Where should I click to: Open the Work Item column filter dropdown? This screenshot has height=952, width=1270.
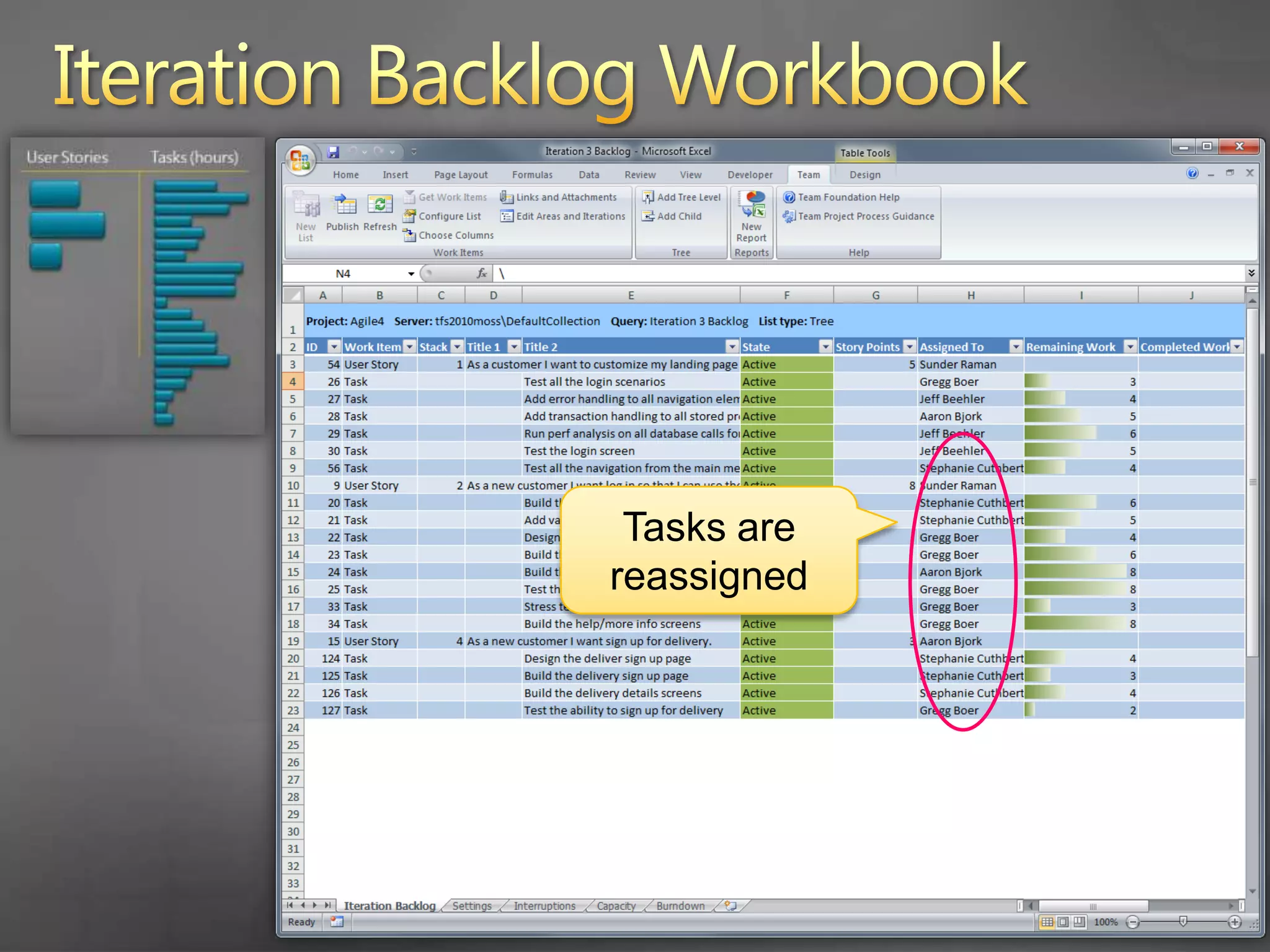coord(409,346)
